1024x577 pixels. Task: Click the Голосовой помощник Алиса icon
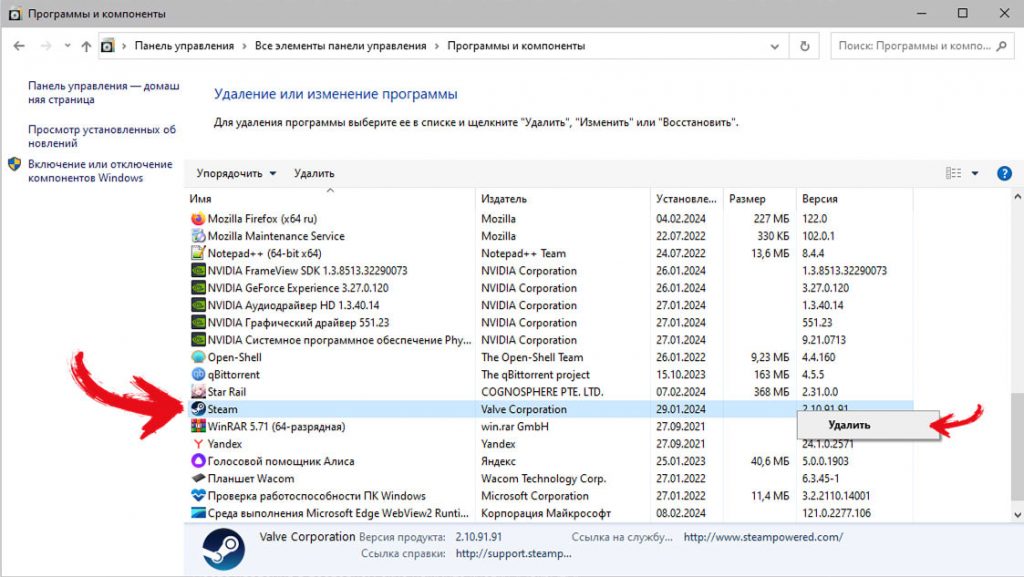198,461
